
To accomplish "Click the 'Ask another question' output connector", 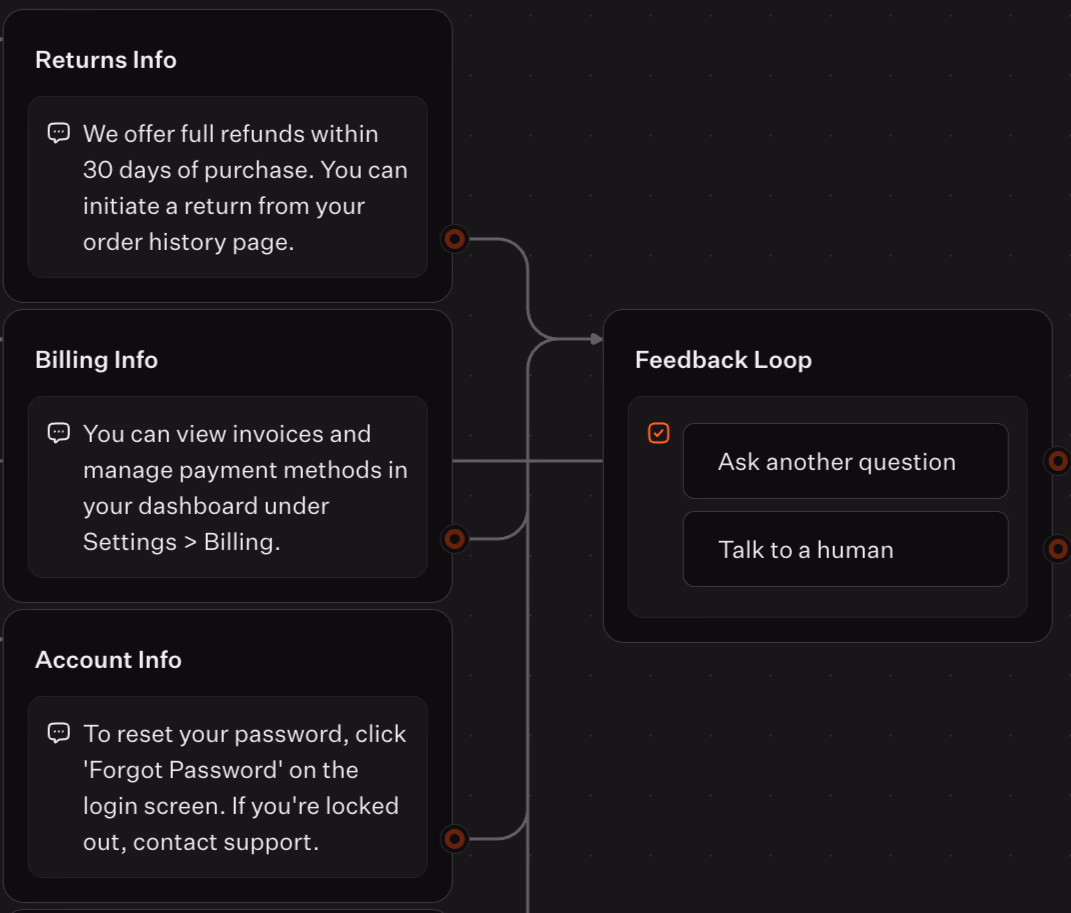I will tap(1057, 461).
